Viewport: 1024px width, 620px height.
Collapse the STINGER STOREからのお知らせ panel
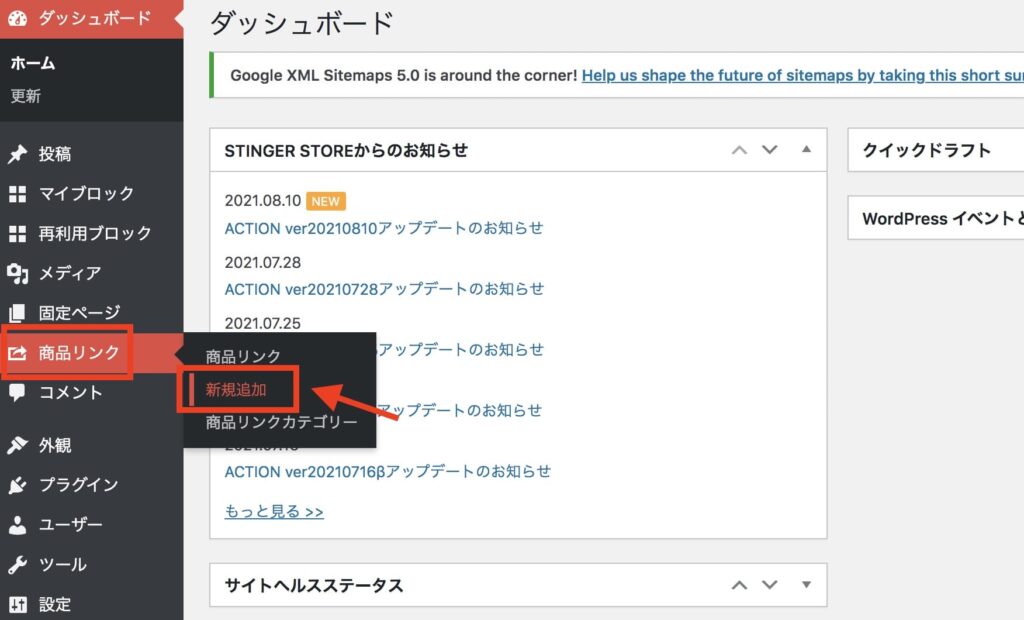pyautogui.click(x=807, y=150)
